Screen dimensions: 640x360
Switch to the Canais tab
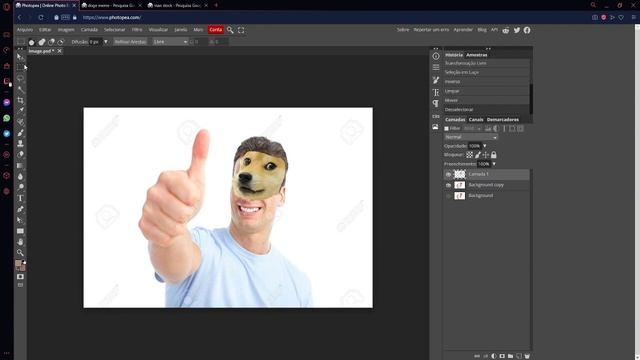[x=476, y=120]
